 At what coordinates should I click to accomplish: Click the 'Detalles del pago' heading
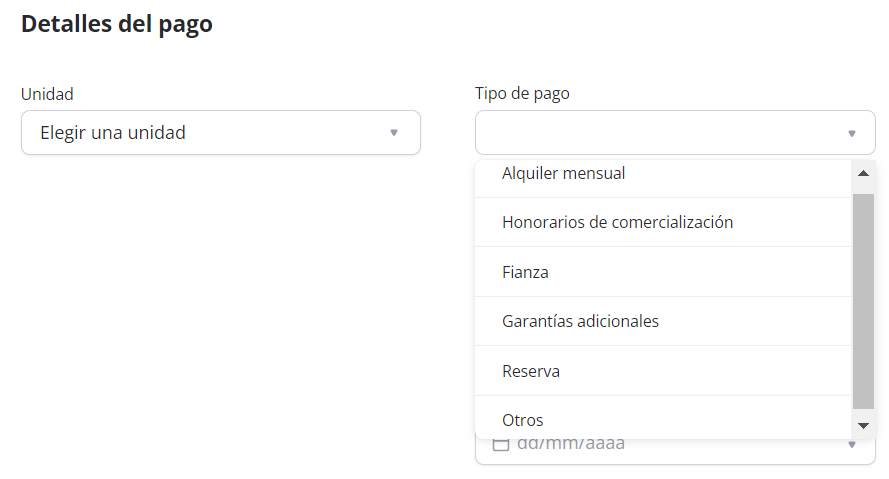point(117,24)
